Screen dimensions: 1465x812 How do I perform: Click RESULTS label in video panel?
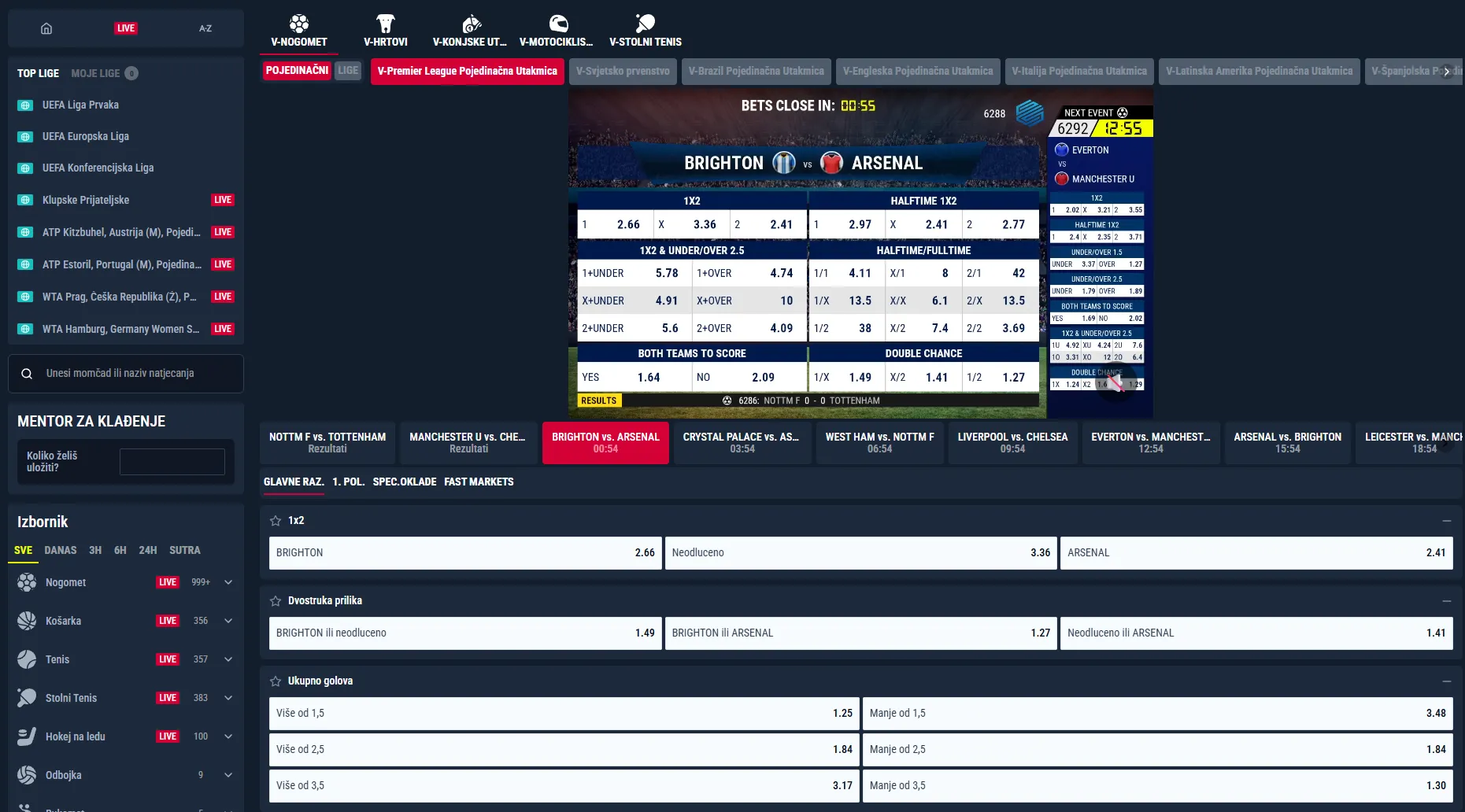click(x=599, y=400)
